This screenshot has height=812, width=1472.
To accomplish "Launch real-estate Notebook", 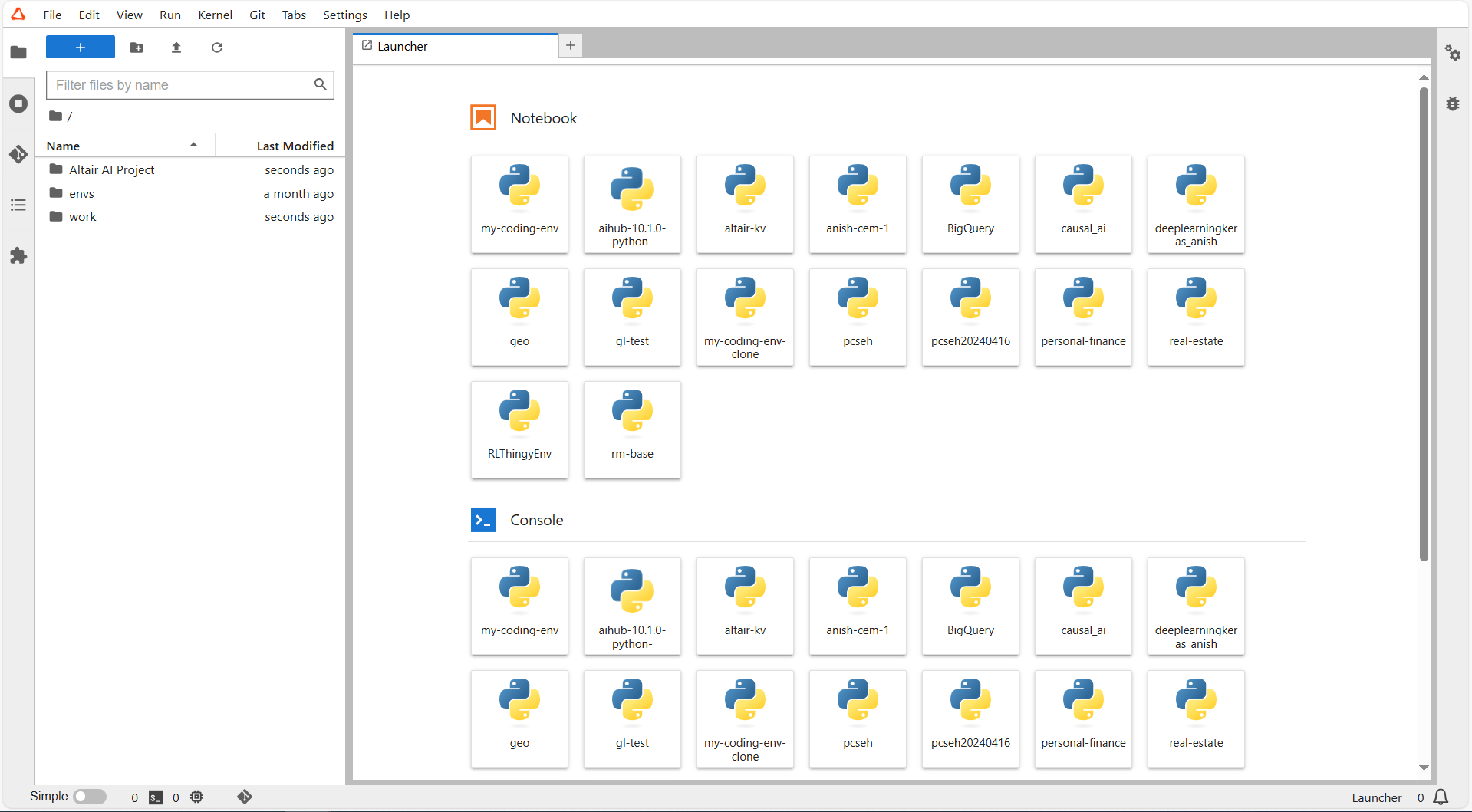I will 1196,317.
